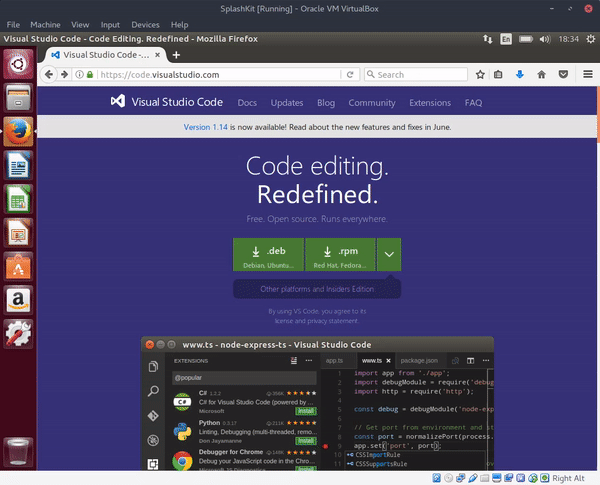Click the Firefox back arrow button
Image resolution: width=600 pixels, height=485 pixels.
point(49,74)
